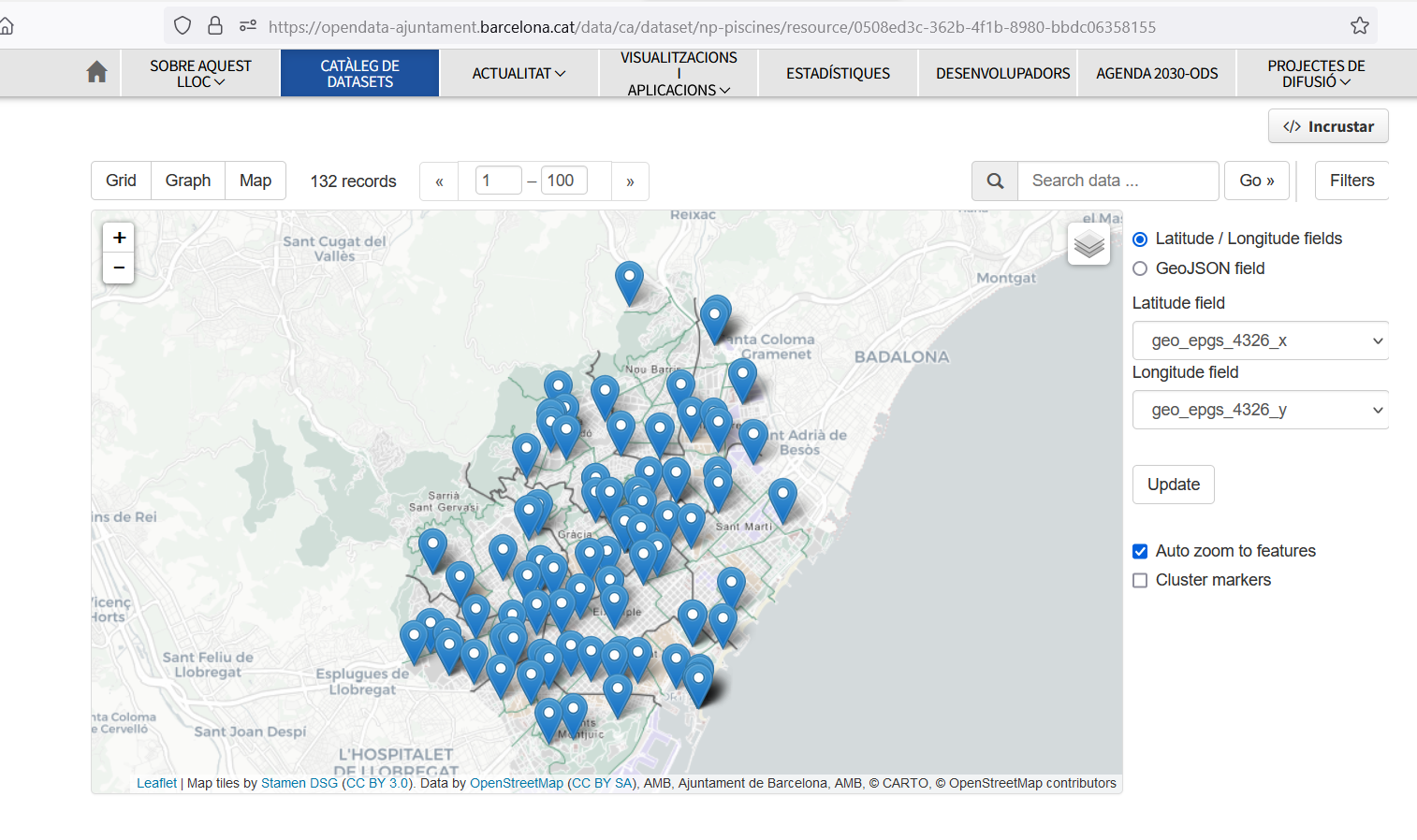Screen dimensions: 1417x840
Task: Enable the Cluster markers checkbox
Action: [1140, 580]
